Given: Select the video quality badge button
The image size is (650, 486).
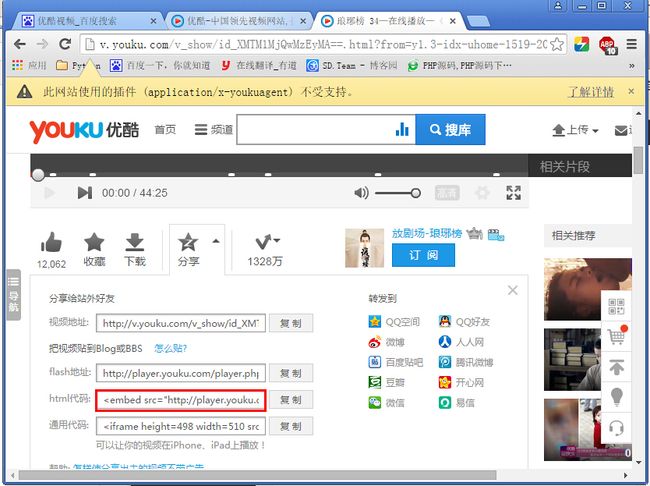Looking at the screenshot, I should pos(447,193).
